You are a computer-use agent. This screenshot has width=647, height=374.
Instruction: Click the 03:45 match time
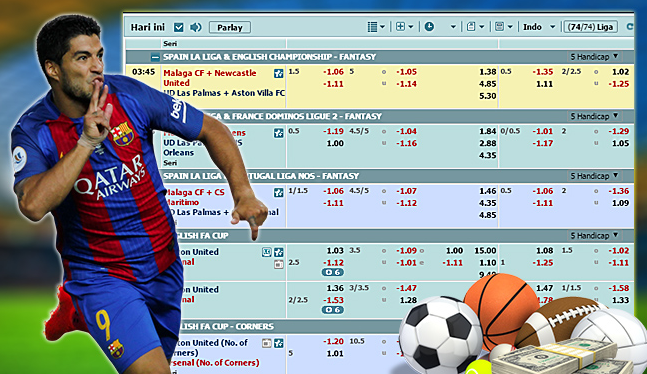[143, 72]
